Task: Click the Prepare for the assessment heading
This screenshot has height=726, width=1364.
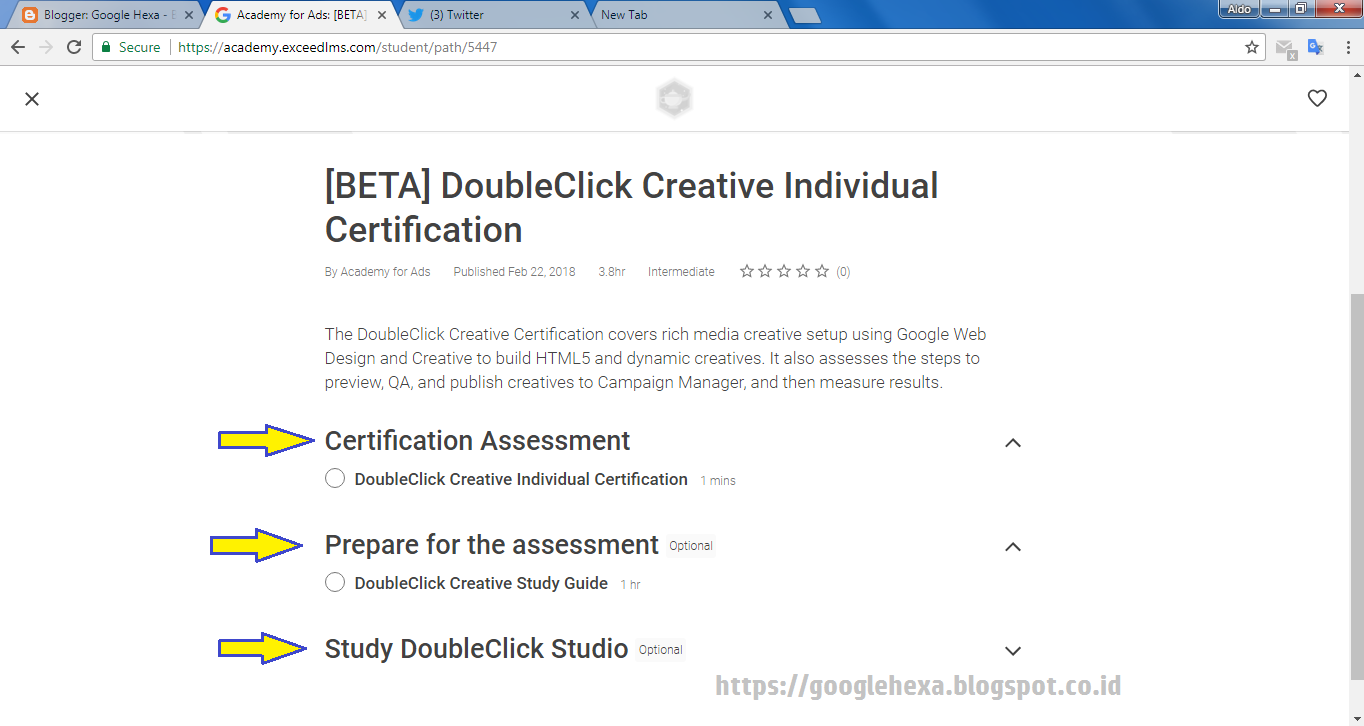Action: click(491, 545)
